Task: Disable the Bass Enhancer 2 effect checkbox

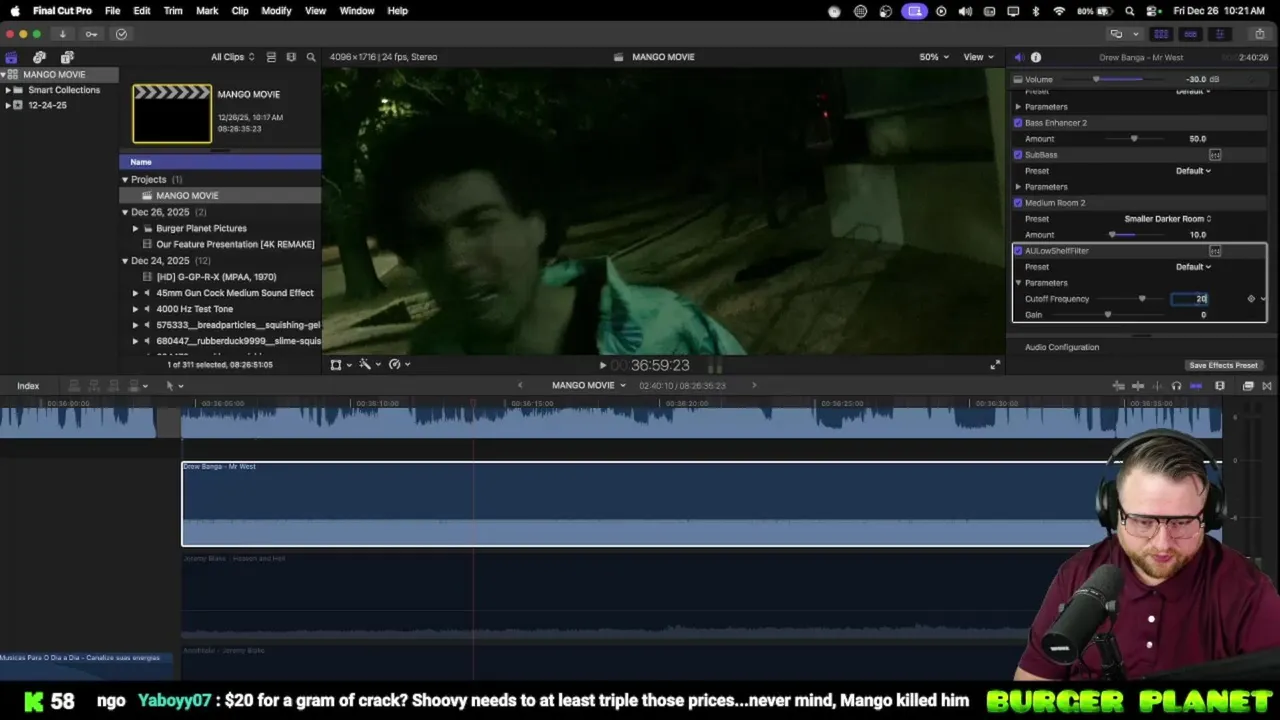Action: tap(1018, 123)
